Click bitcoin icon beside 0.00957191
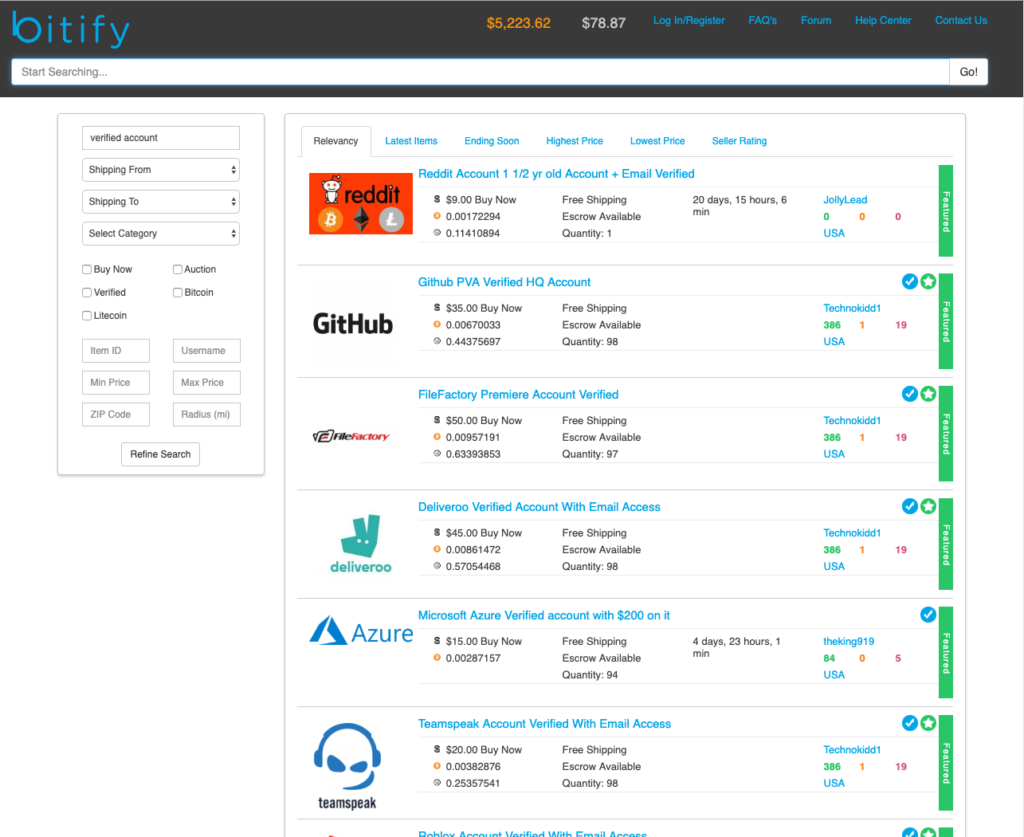The height and width of the screenshot is (837, 1024). (437, 437)
